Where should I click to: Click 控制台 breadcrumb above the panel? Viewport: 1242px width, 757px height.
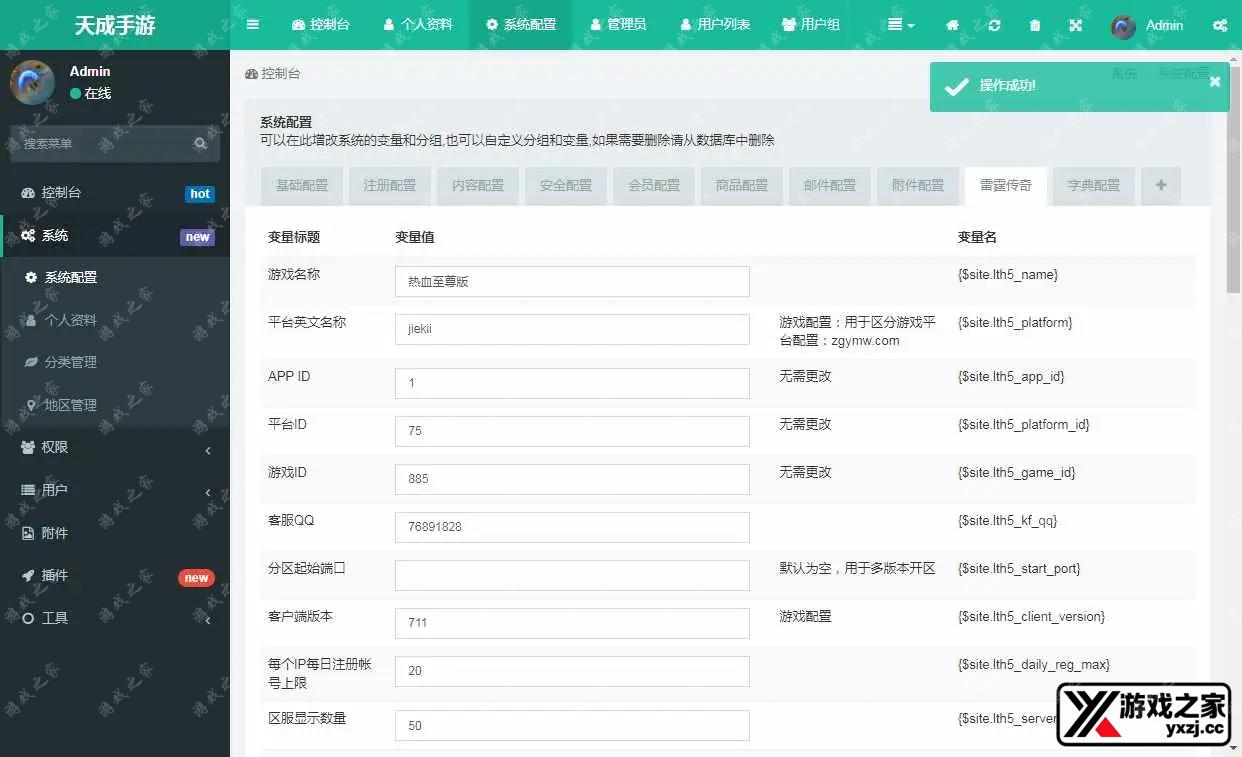(x=273, y=74)
